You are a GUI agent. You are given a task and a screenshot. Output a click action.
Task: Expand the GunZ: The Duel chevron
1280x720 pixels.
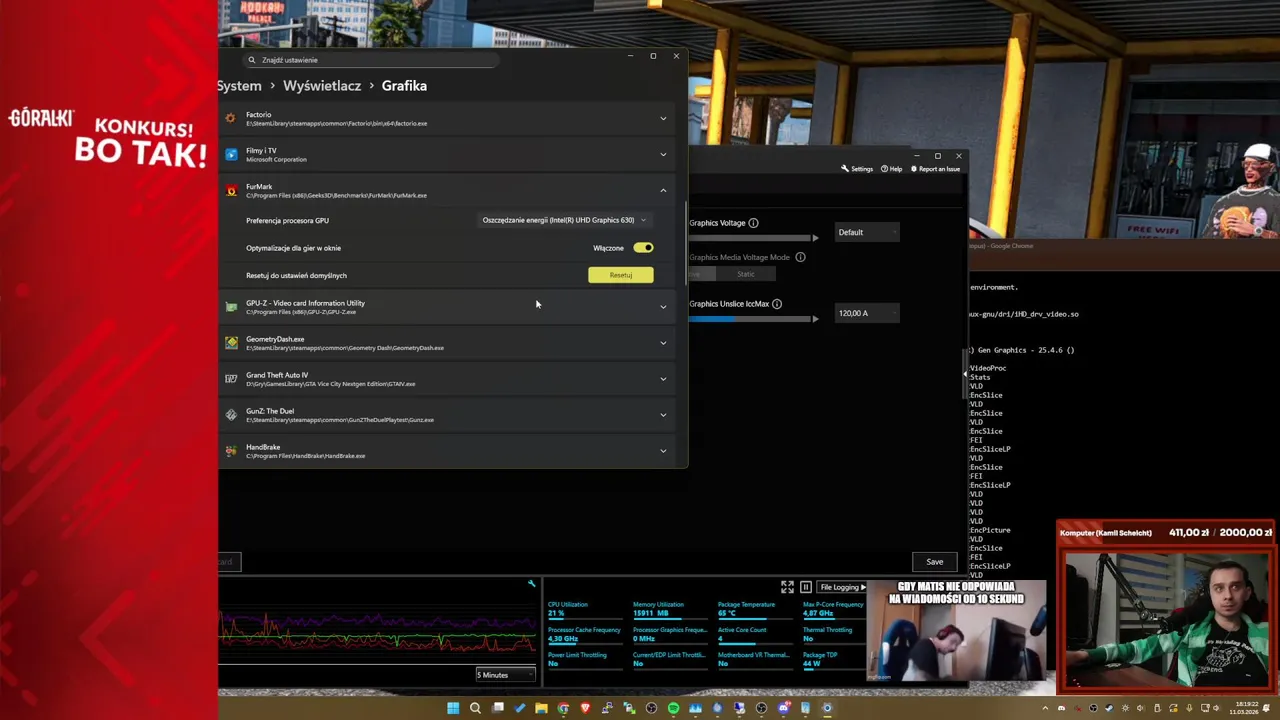click(663, 415)
